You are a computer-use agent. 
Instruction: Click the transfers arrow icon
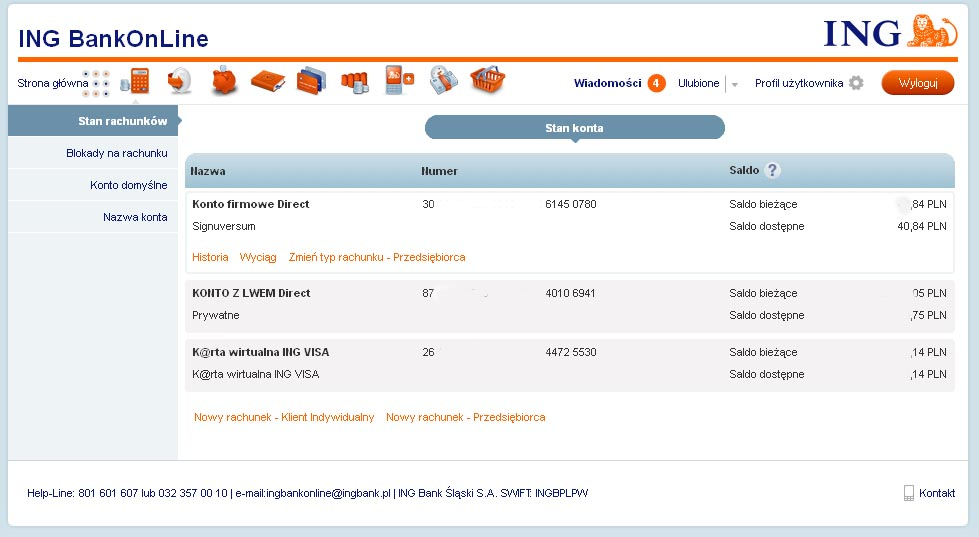180,81
